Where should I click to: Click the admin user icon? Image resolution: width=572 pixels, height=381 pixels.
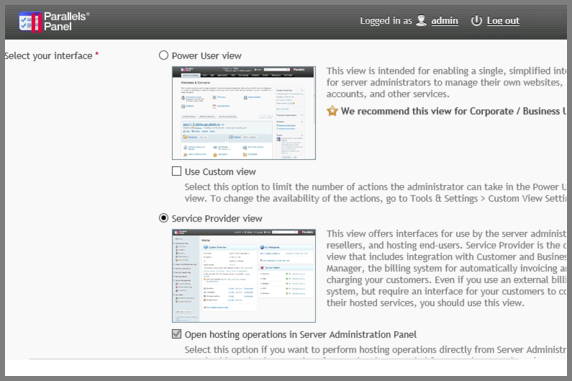pyautogui.click(x=421, y=20)
